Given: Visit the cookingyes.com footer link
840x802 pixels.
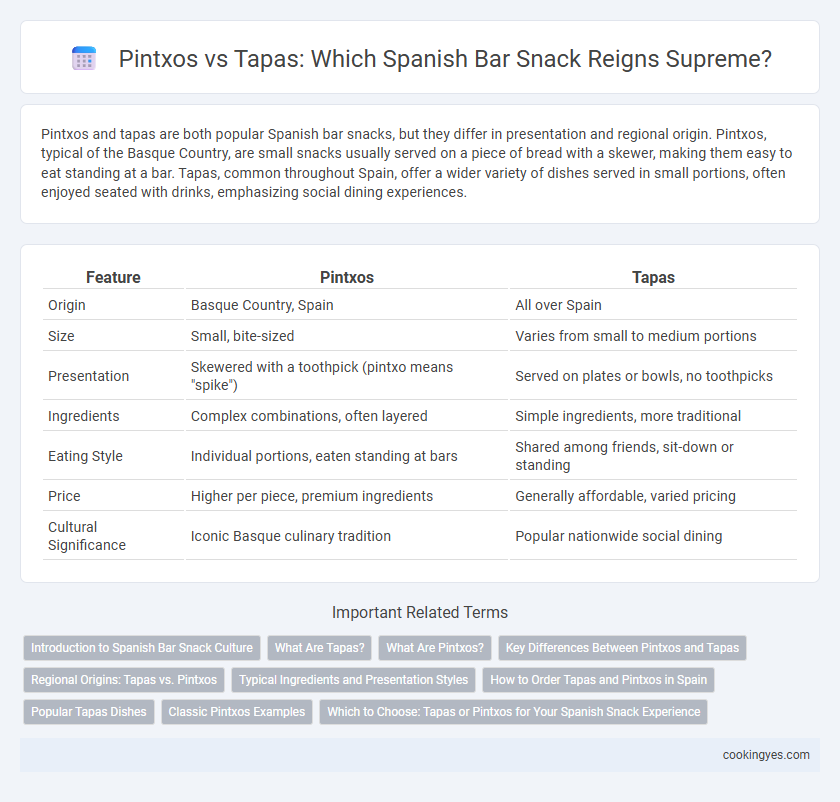Looking at the screenshot, I should tap(766, 755).
